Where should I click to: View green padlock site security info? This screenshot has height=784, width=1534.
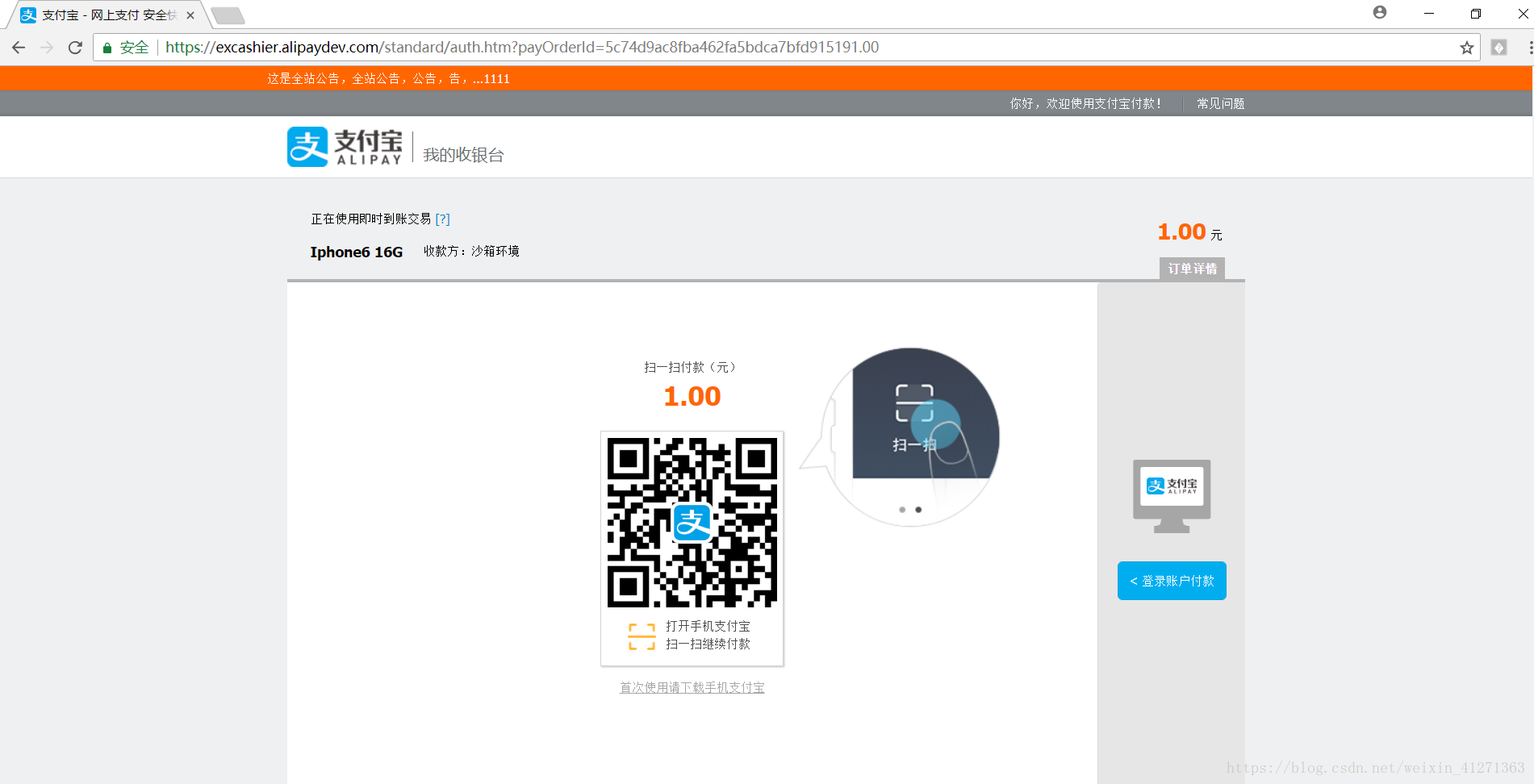point(107,48)
